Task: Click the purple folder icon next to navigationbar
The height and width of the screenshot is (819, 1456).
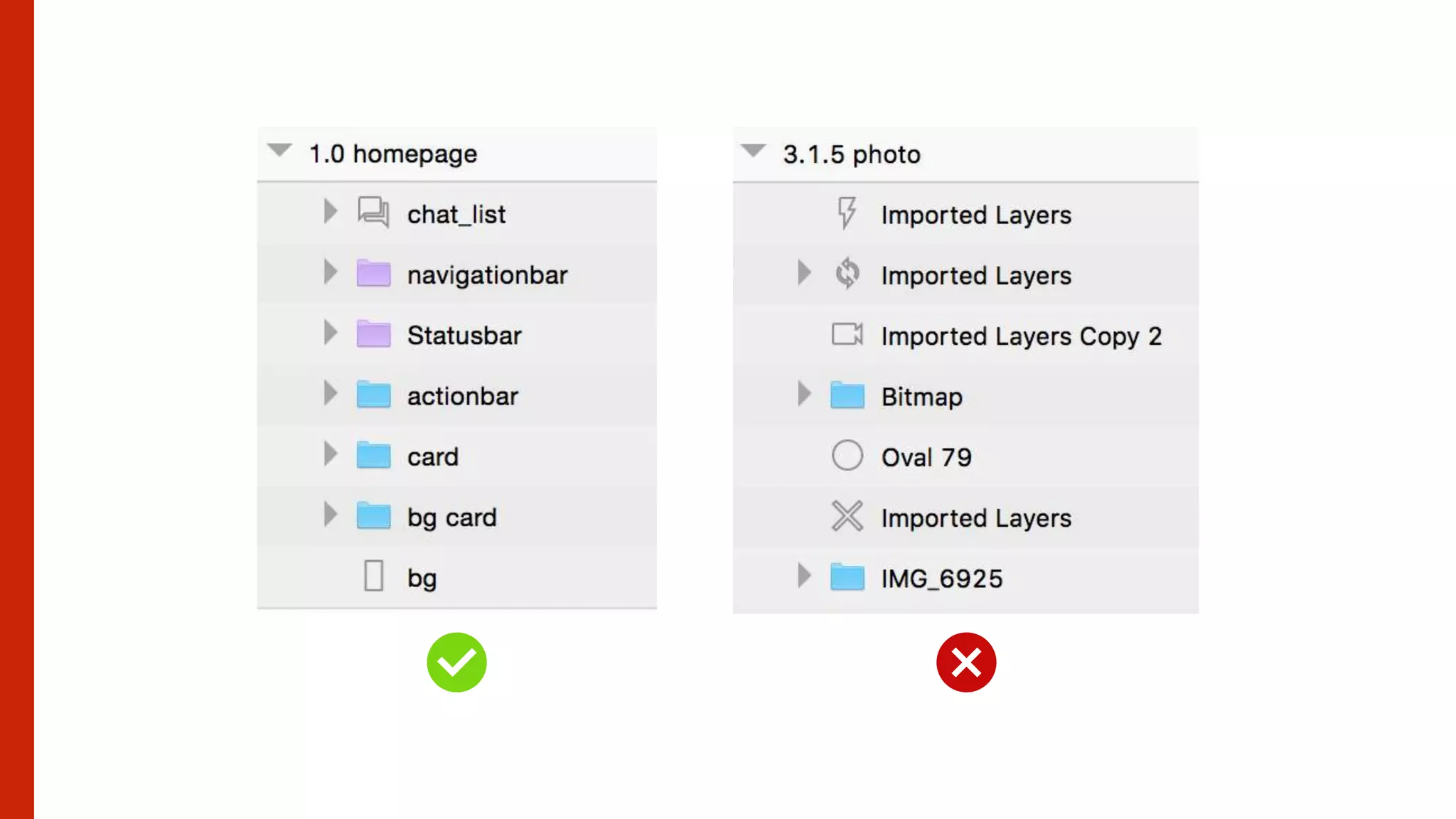Action: pyautogui.click(x=373, y=274)
